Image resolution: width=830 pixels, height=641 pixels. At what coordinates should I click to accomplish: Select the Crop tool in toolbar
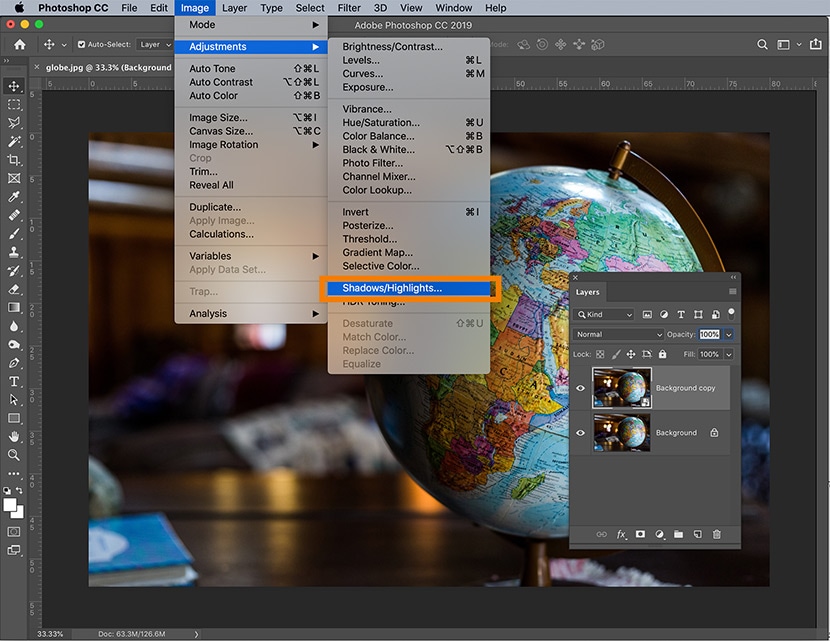[14, 160]
